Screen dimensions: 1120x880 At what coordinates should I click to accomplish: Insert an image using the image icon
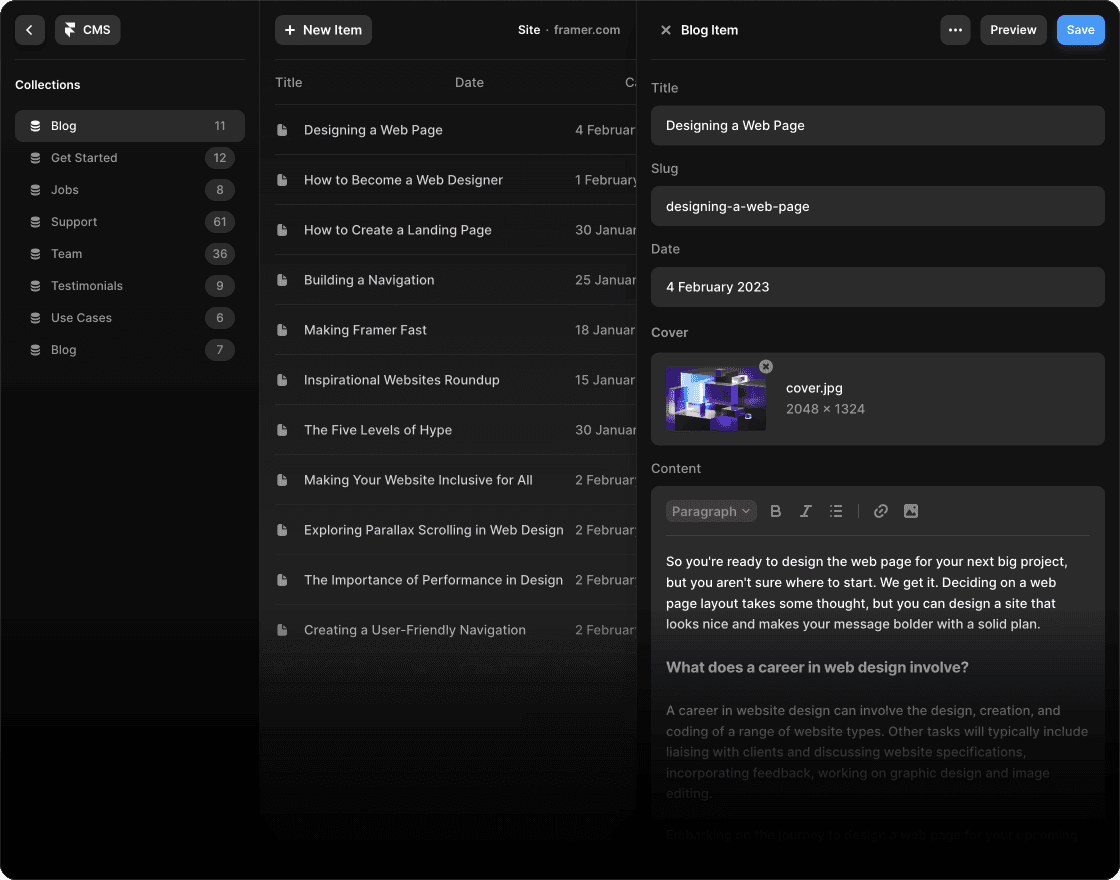[x=910, y=511]
